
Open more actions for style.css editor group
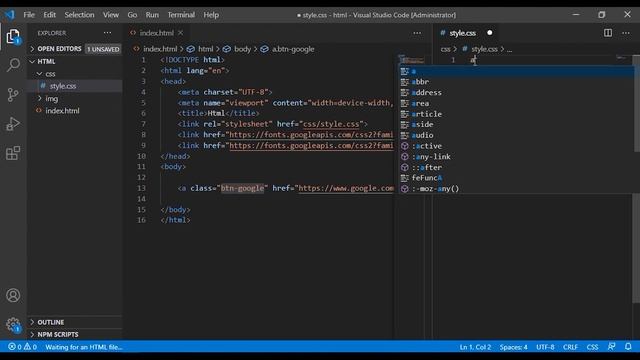click(x=626, y=33)
